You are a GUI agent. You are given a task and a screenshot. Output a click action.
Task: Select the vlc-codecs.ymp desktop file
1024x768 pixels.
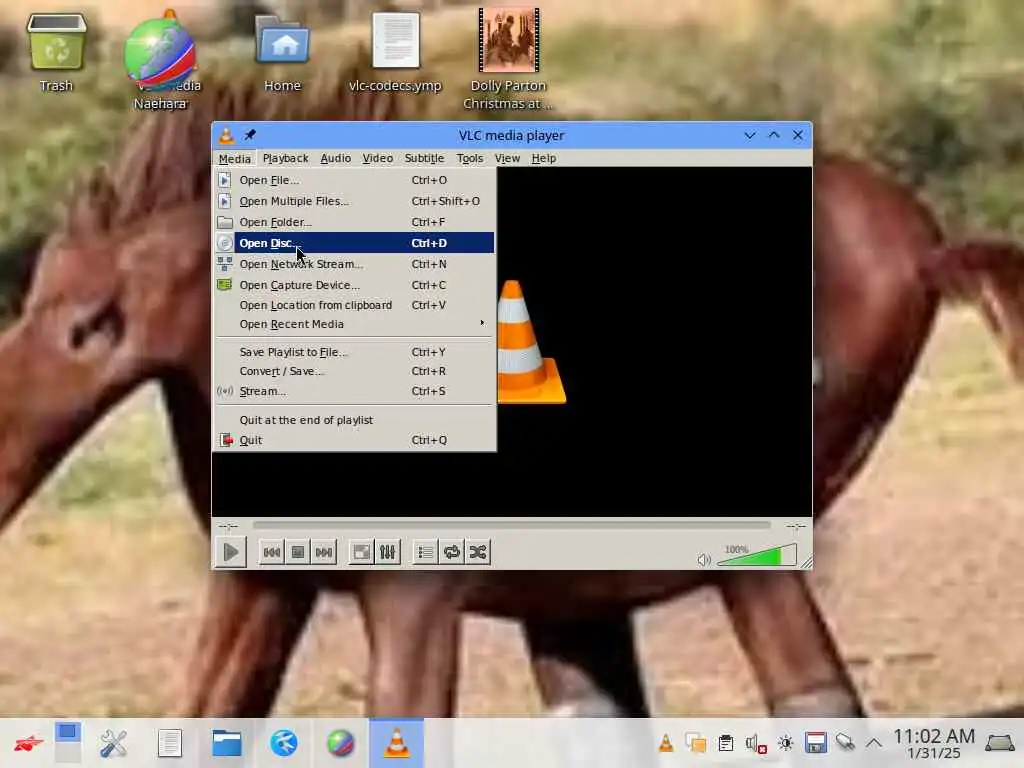tap(395, 53)
